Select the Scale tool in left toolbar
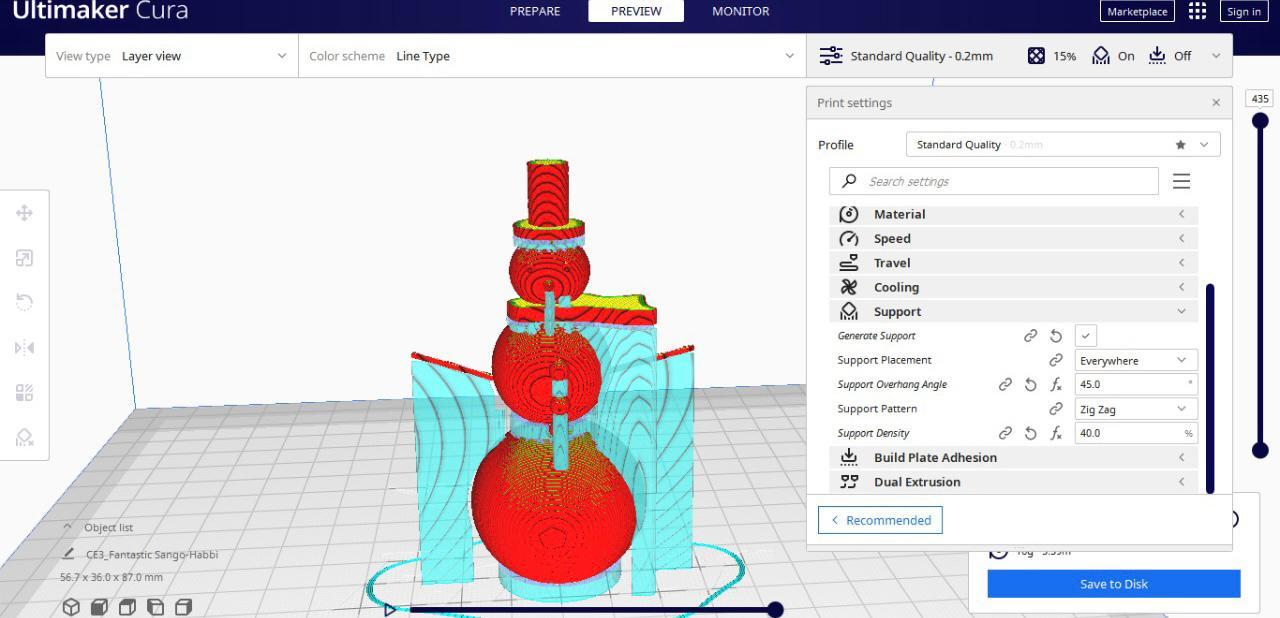Screen dimensions: 1280x618 click(24, 258)
